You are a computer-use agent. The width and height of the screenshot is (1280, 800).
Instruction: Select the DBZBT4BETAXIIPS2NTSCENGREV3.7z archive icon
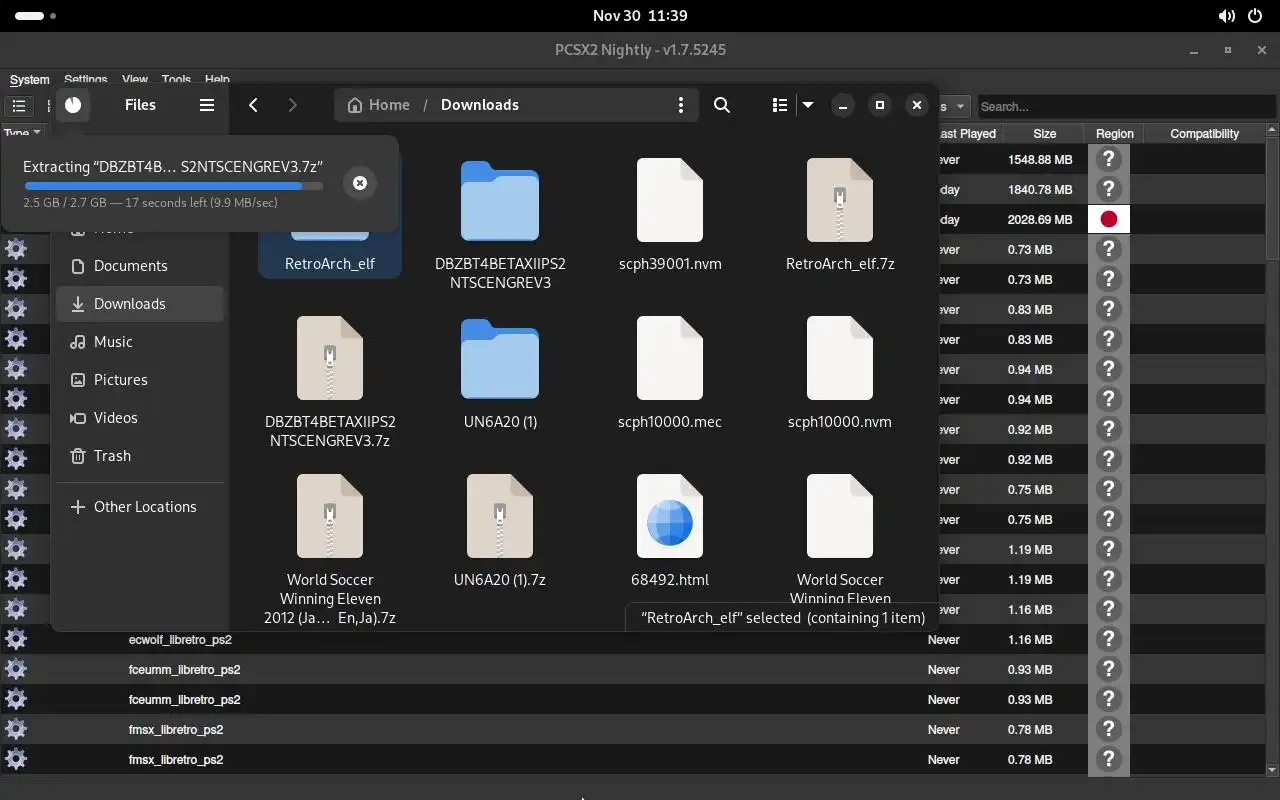[330, 358]
